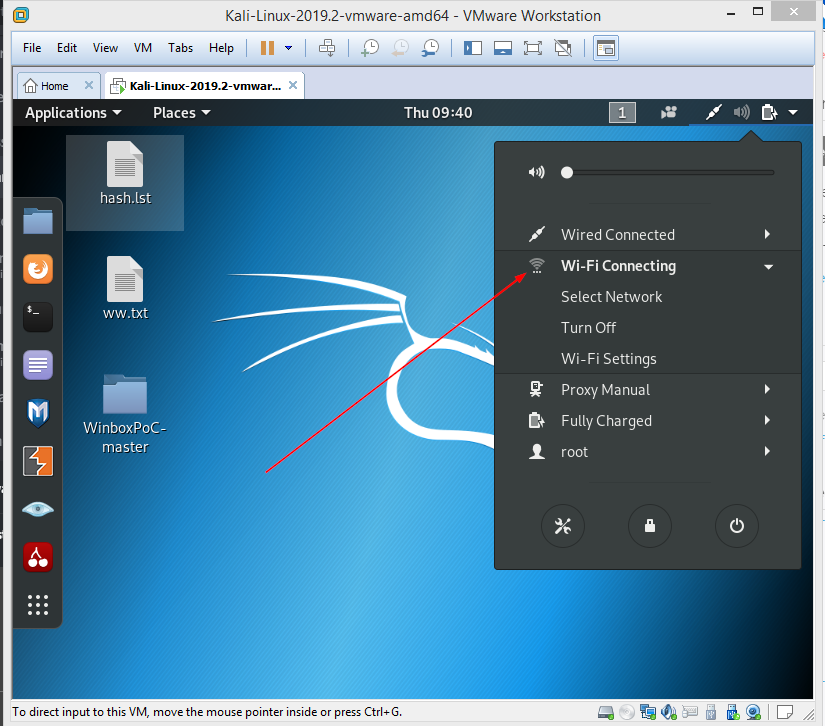This screenshot has width=825, height=726.
Task: Open the Edit menu
Action: (x=67, y=48)
